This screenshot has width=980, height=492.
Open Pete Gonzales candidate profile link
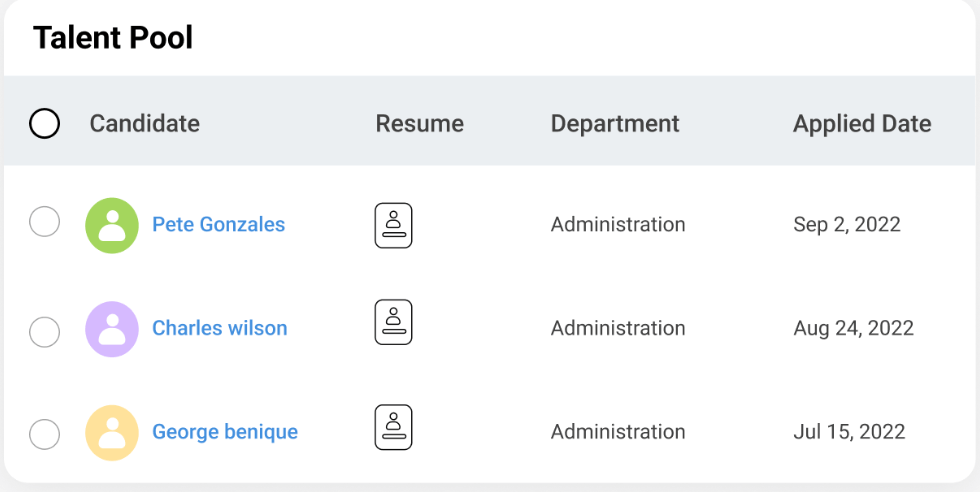click(218, 225)
